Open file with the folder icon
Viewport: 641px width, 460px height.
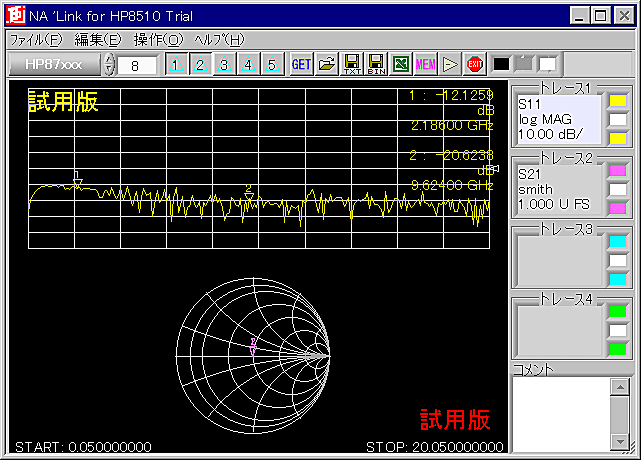click(327, 64)
